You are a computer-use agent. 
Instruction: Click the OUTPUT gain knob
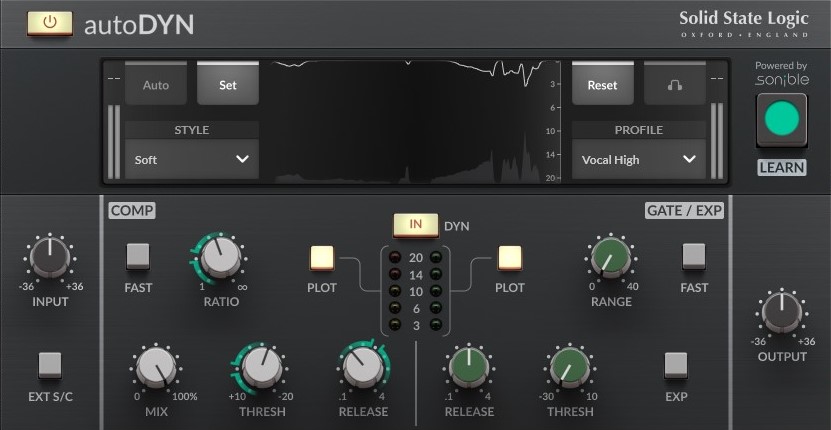click(x=781, y=313)
